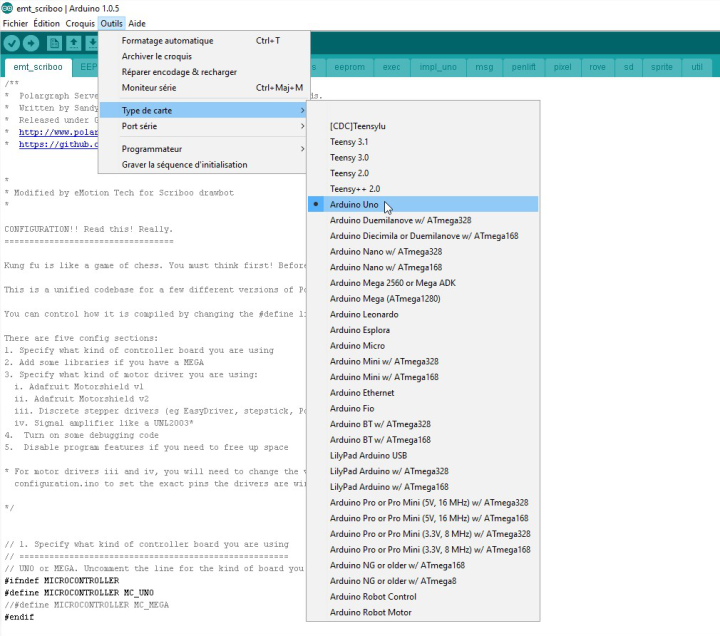The height and width of the screenshot is (636, 720).
Task: Open the Aide menu
Action: [x=137, y=23]
